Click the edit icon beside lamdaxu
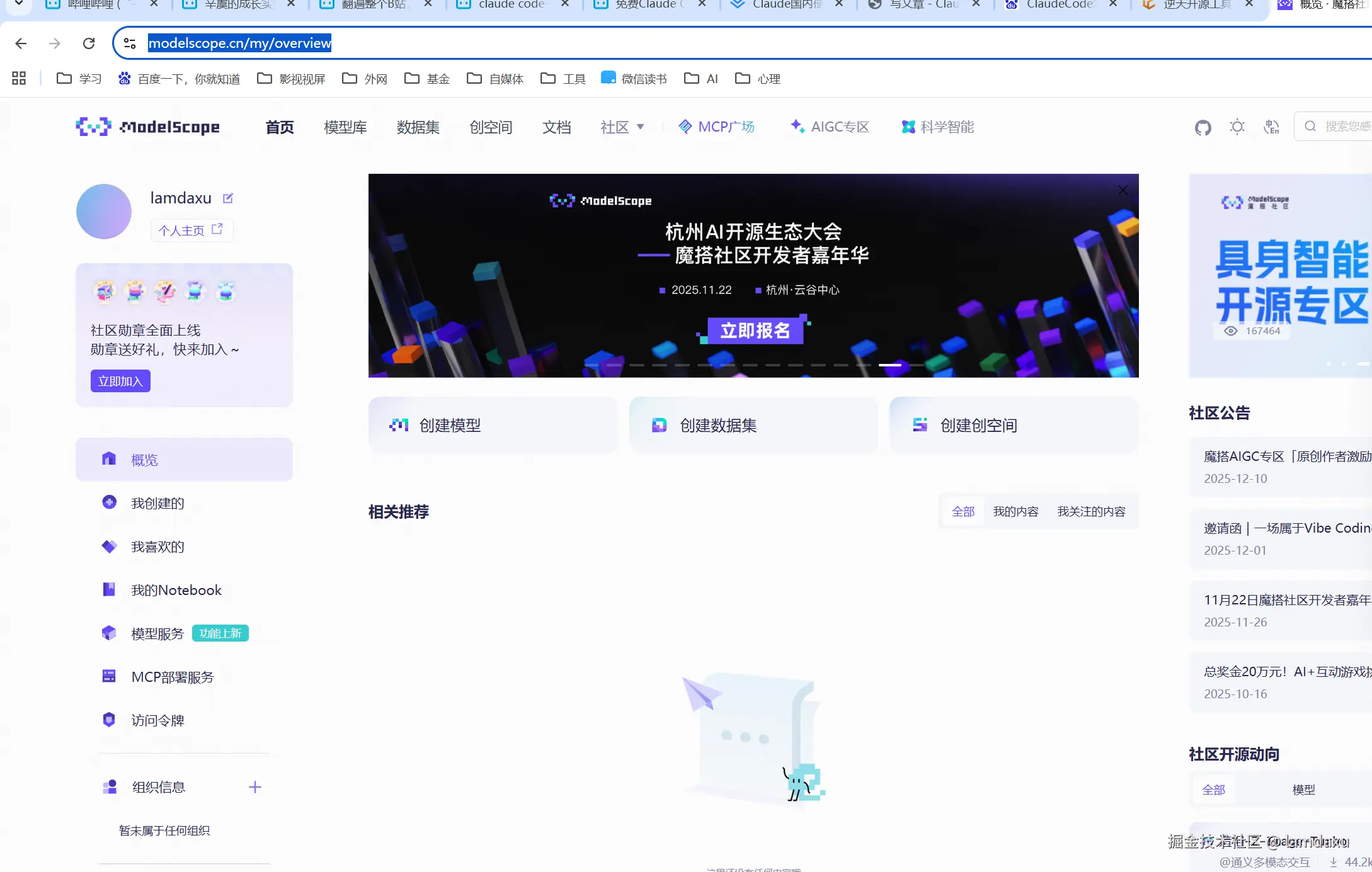Image resolution: width=1372 pixels, height=872 pixels. coord(228,198)
